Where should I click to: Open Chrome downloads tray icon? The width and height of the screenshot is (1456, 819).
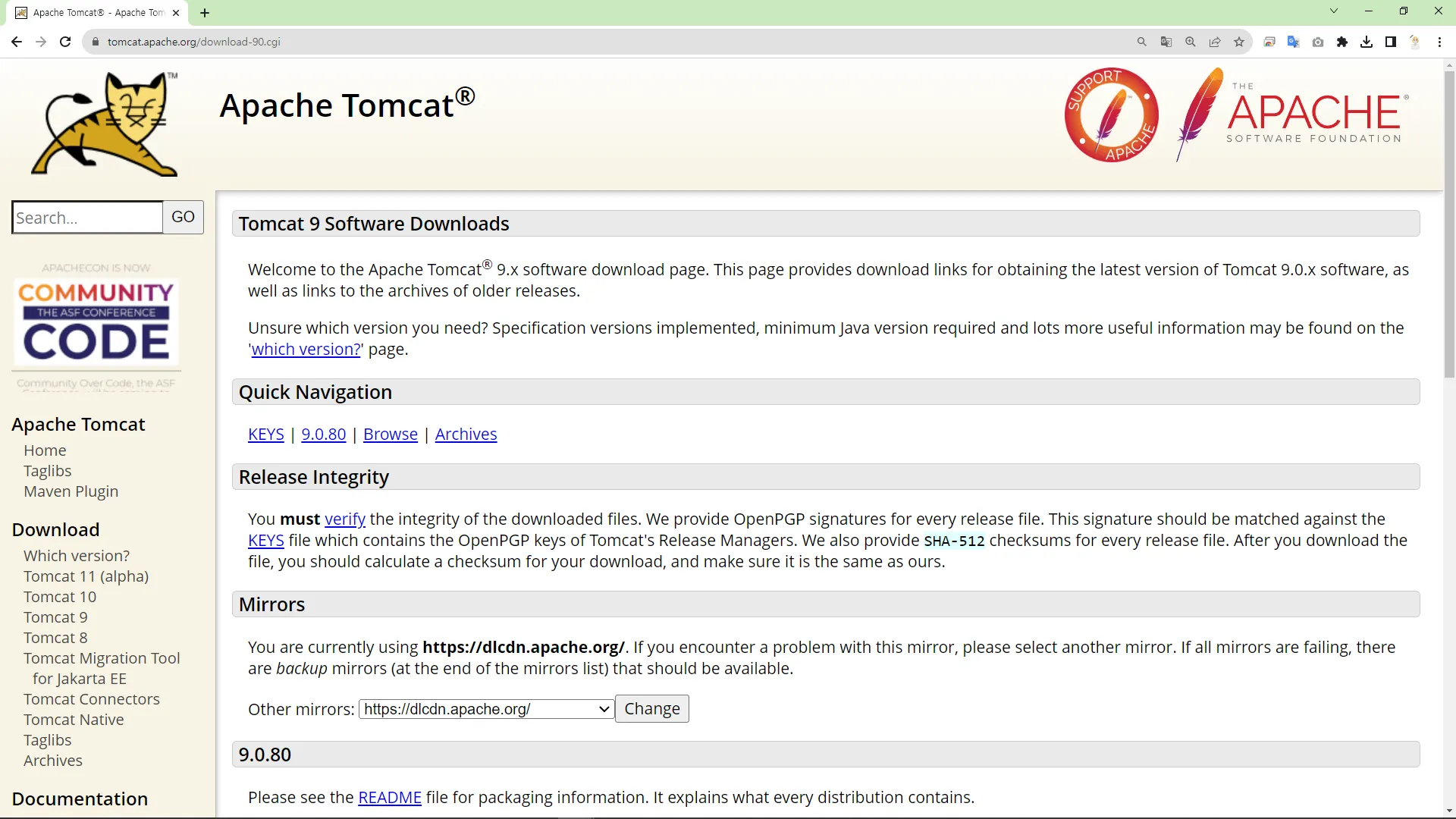[x=1367, y=42]
